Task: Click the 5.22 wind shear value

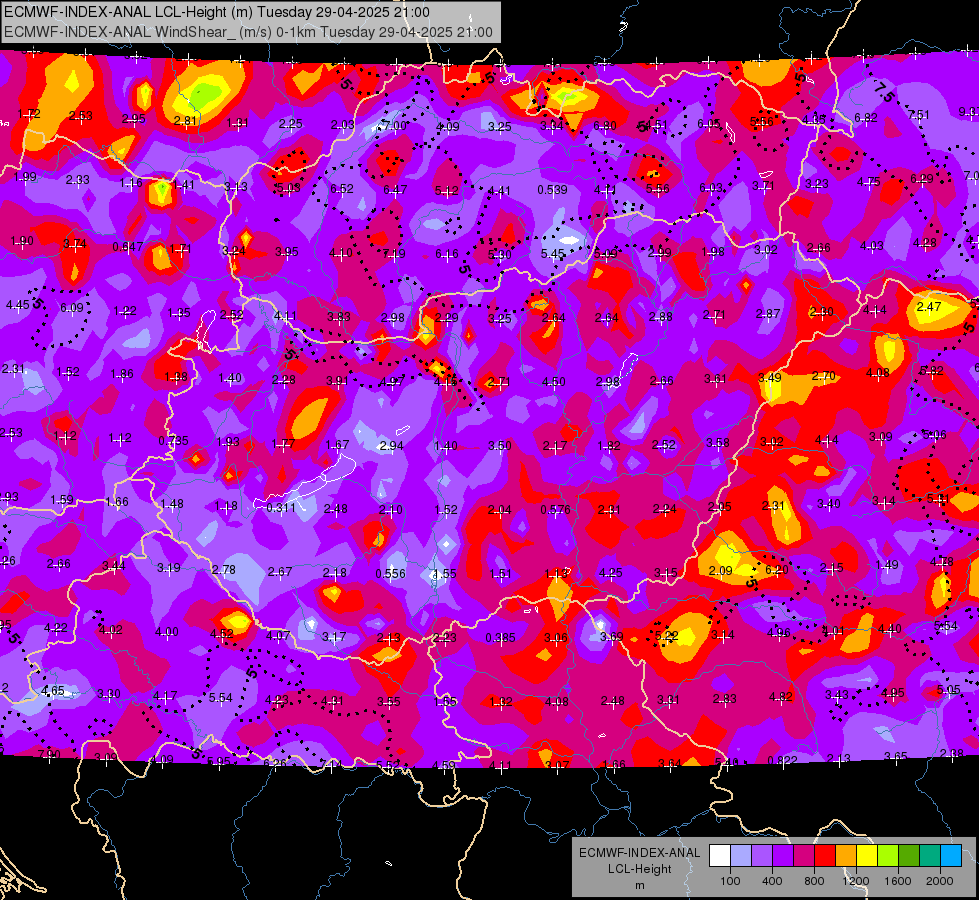Action: [666, 635]
